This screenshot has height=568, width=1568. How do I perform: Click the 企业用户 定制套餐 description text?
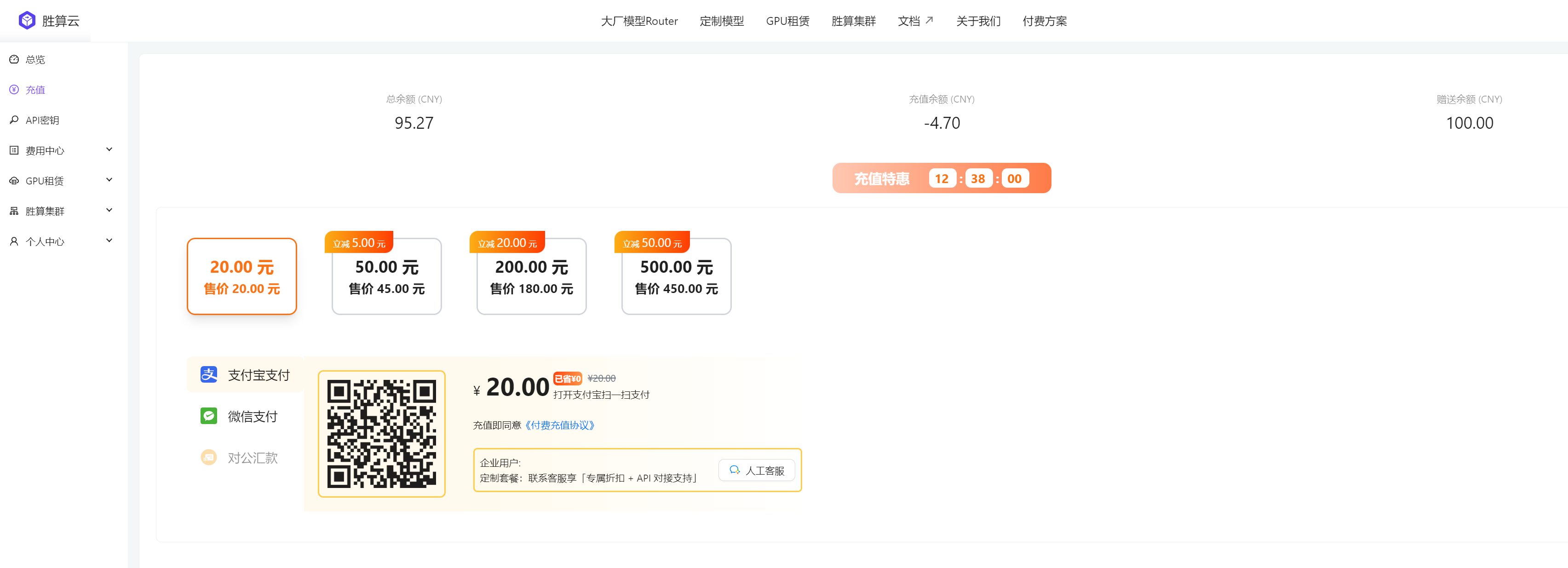(x=588, y=470)
